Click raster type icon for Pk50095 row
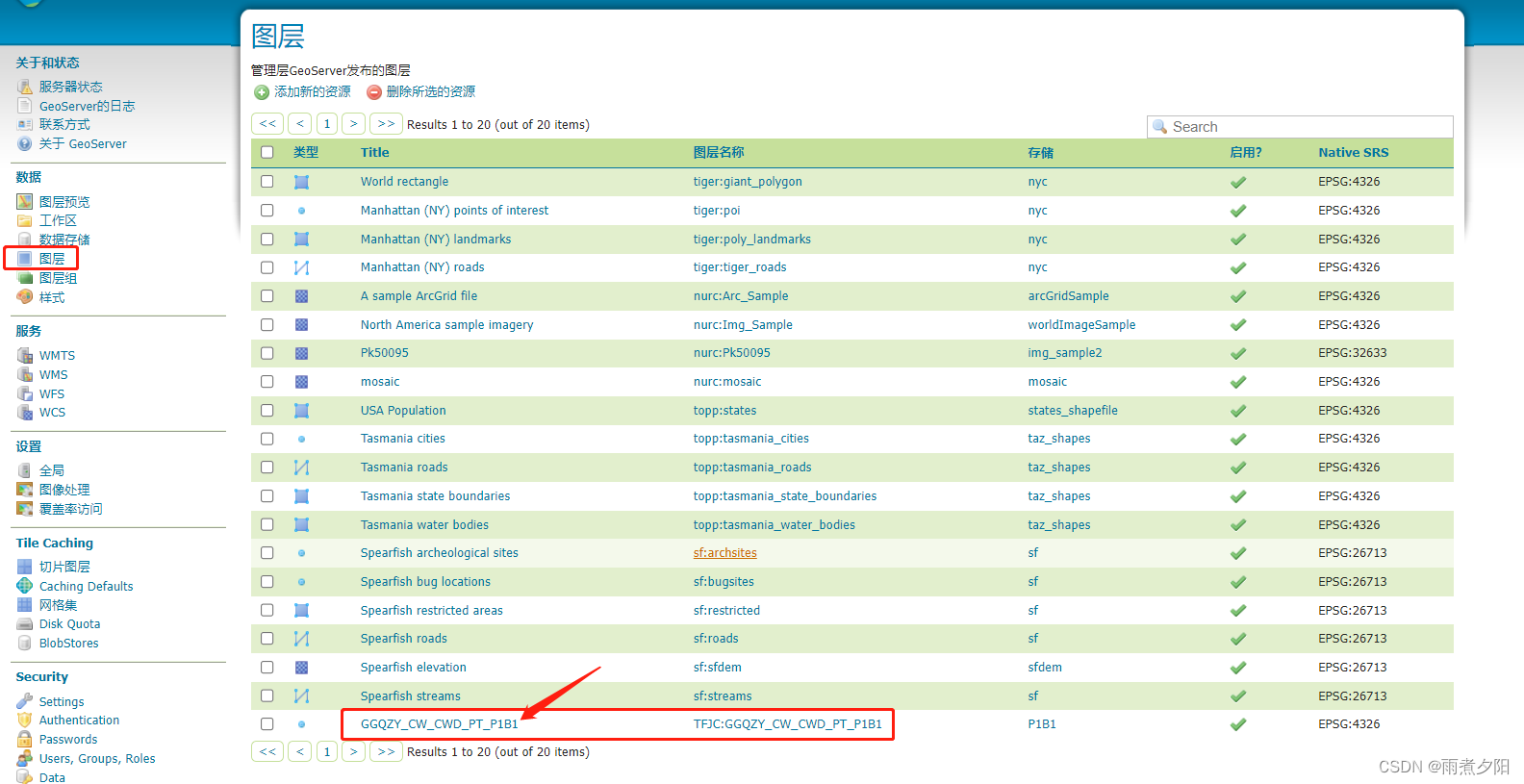 click(301, 353)
